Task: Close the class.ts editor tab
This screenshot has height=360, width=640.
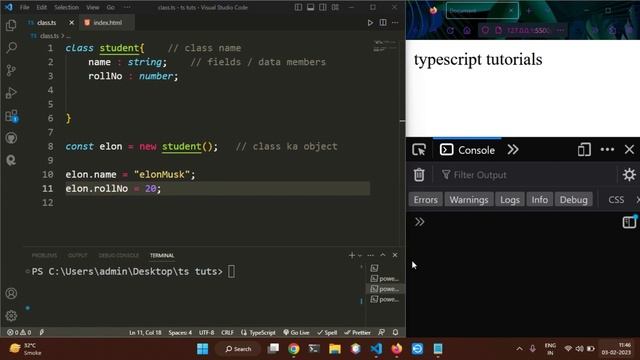Action: (x=71, y=23)
